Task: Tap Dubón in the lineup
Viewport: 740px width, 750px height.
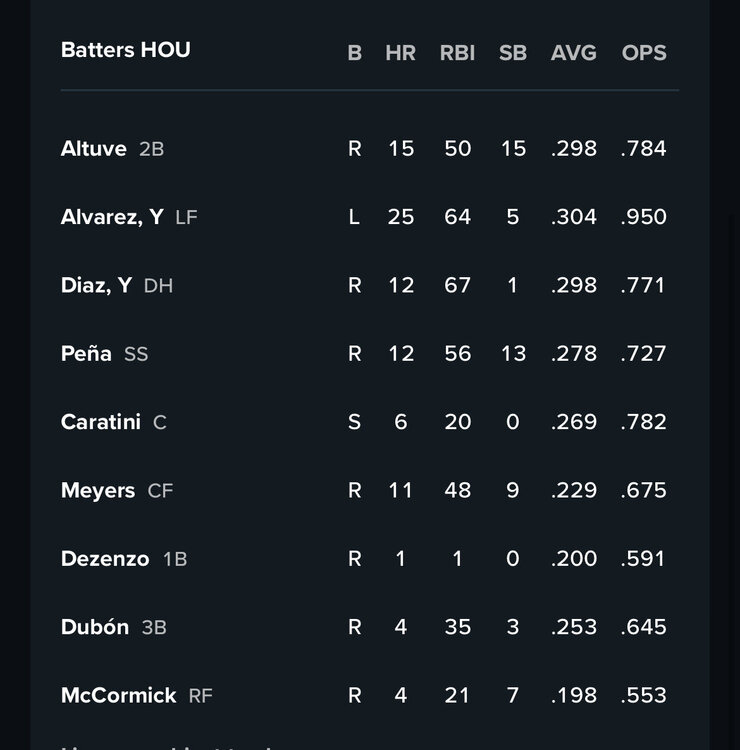Action: coord(95,627)
